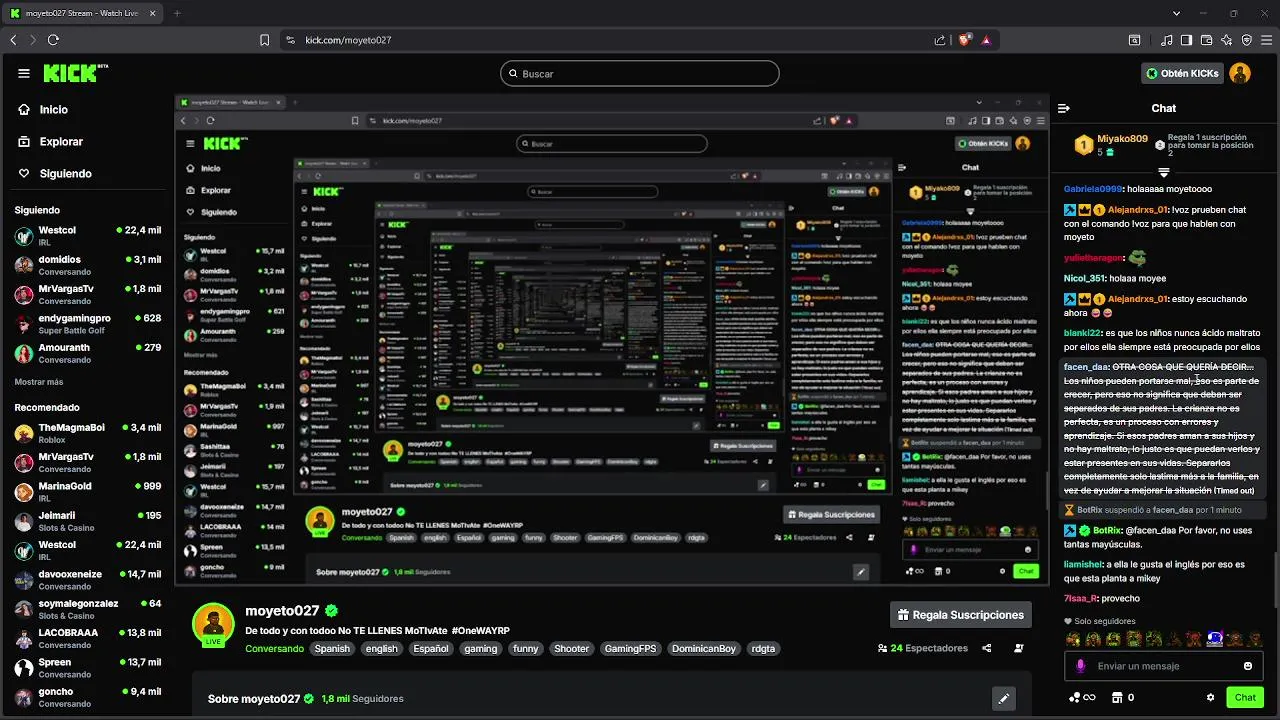Go to Inicio in the sidebar
Image resolution: width=1280 pixels, height=720 pixels.
point(43,110)
